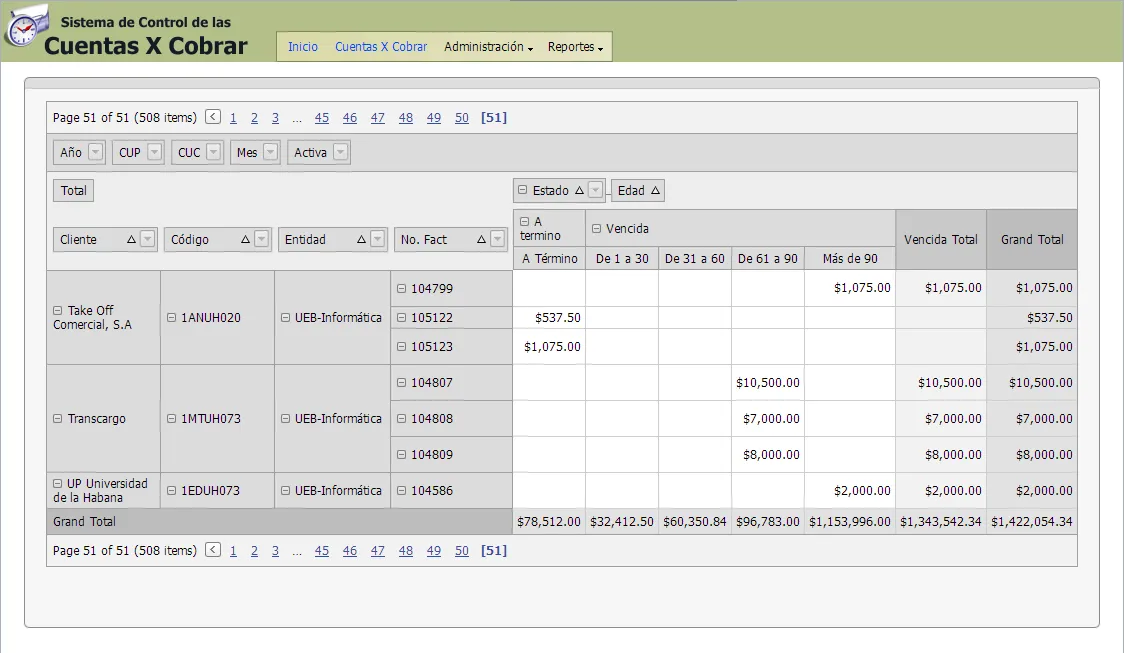This screenshot has width=1124, height=653.
Task: Click the sort triangle on the Entidad column
Action: coord(363,239)
